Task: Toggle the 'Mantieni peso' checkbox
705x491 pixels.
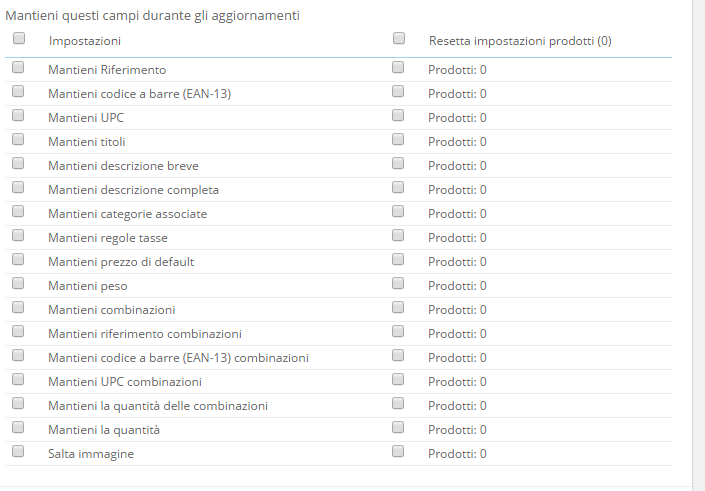Action: click(x=18, y=284)
